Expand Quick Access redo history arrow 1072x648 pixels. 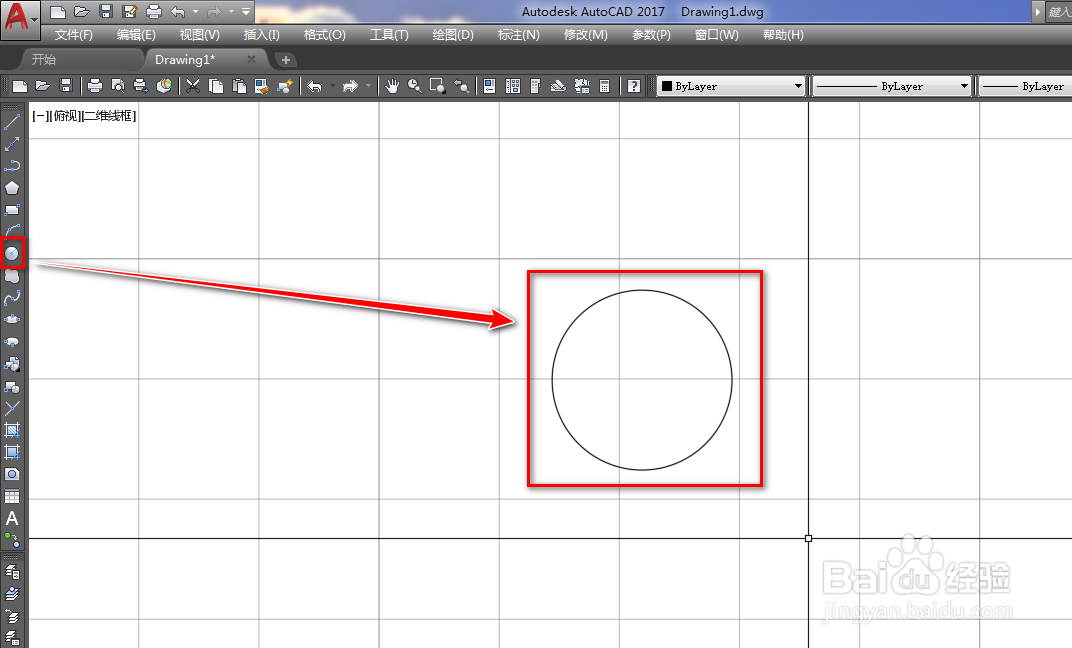231,12
